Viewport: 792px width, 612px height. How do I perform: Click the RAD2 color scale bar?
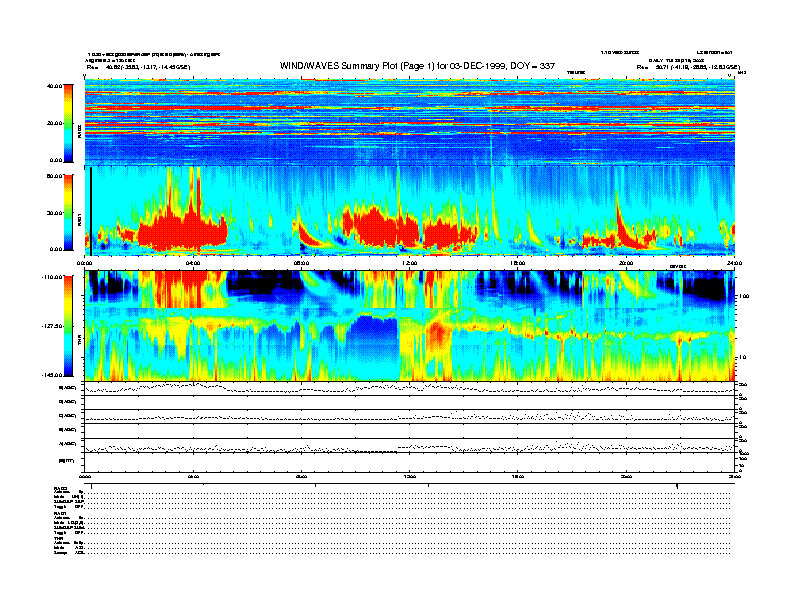(x=68, y=123)
